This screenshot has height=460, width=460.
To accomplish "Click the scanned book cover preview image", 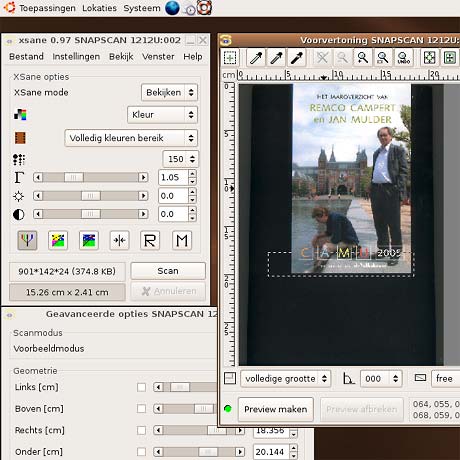I will tap(351, 178).
